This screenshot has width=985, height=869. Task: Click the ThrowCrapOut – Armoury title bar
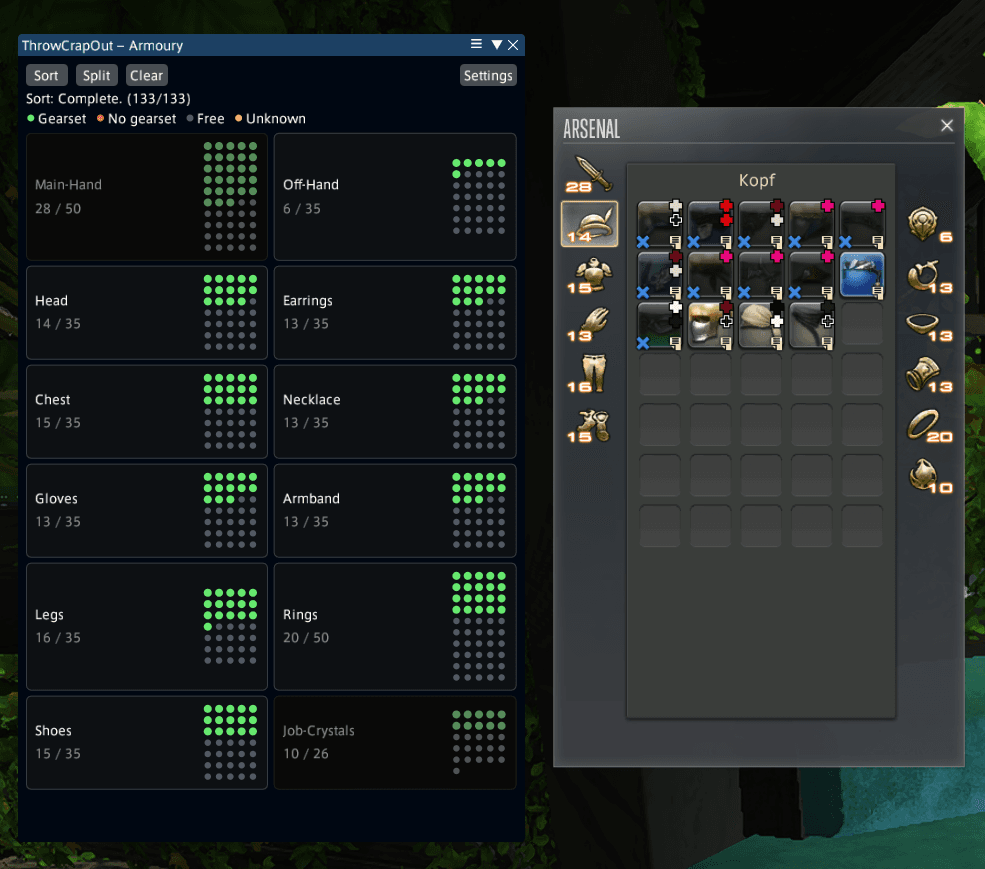click(271, 45)
